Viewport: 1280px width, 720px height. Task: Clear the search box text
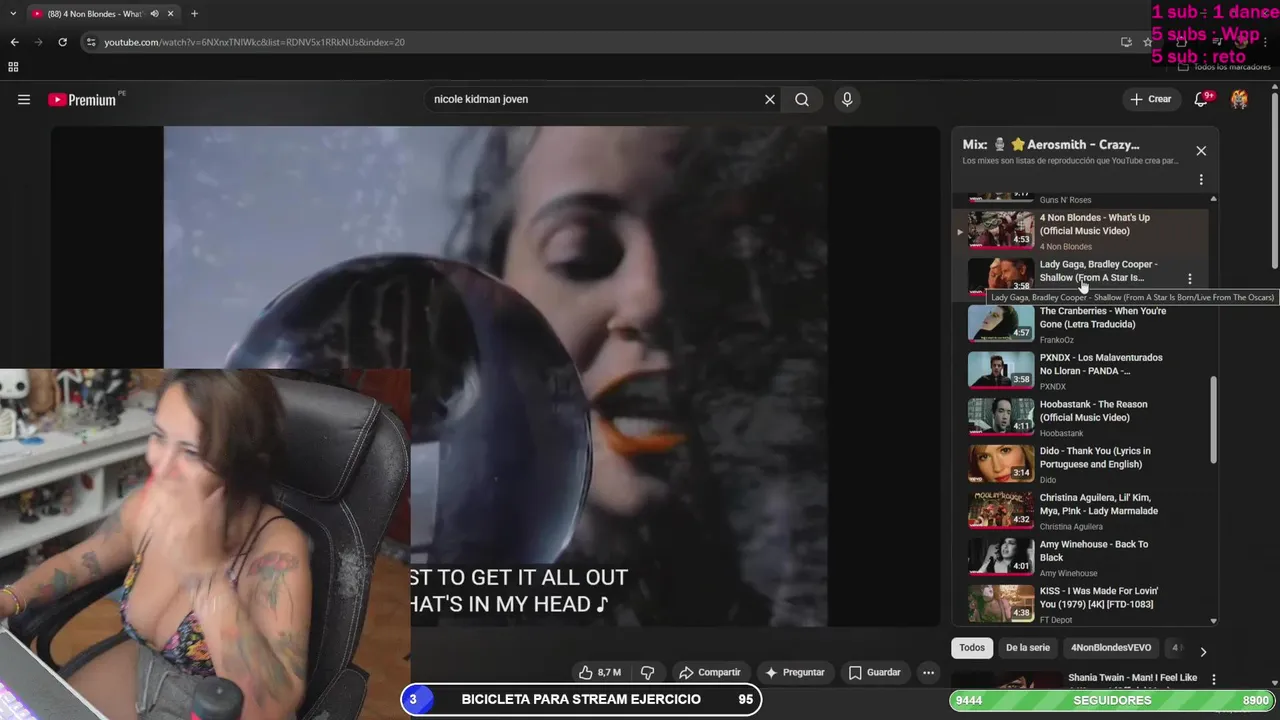coord(770,99)
